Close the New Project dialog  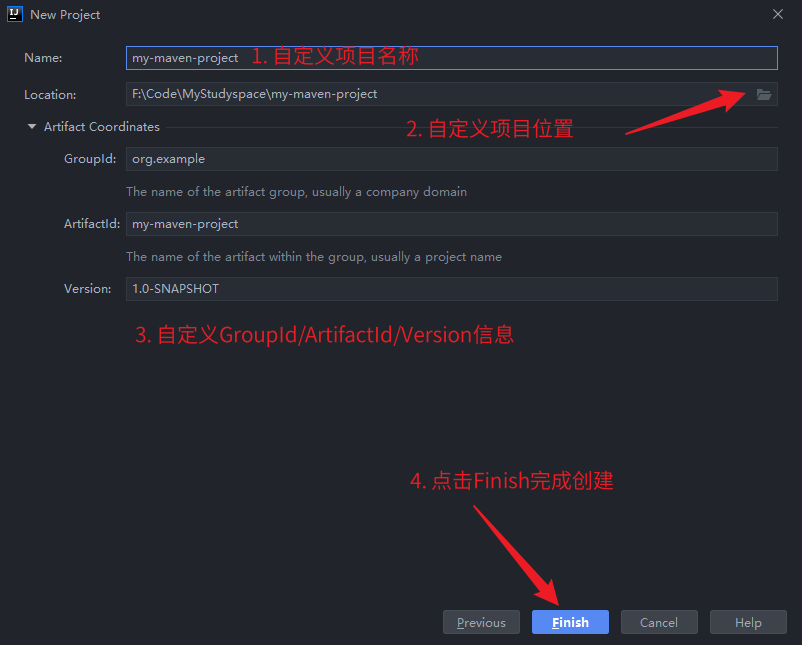pos(777,14)
